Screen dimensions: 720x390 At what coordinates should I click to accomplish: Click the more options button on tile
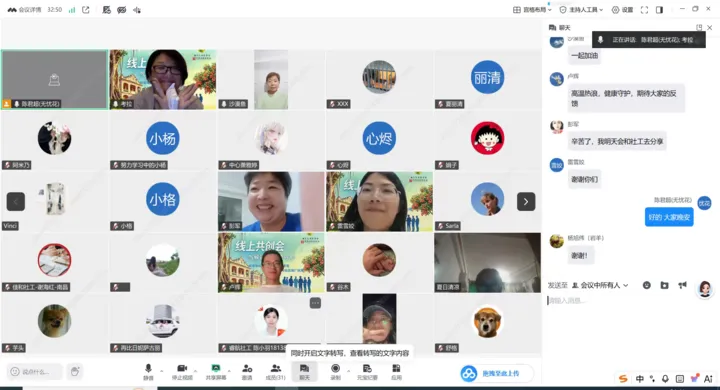click(315, 303)
